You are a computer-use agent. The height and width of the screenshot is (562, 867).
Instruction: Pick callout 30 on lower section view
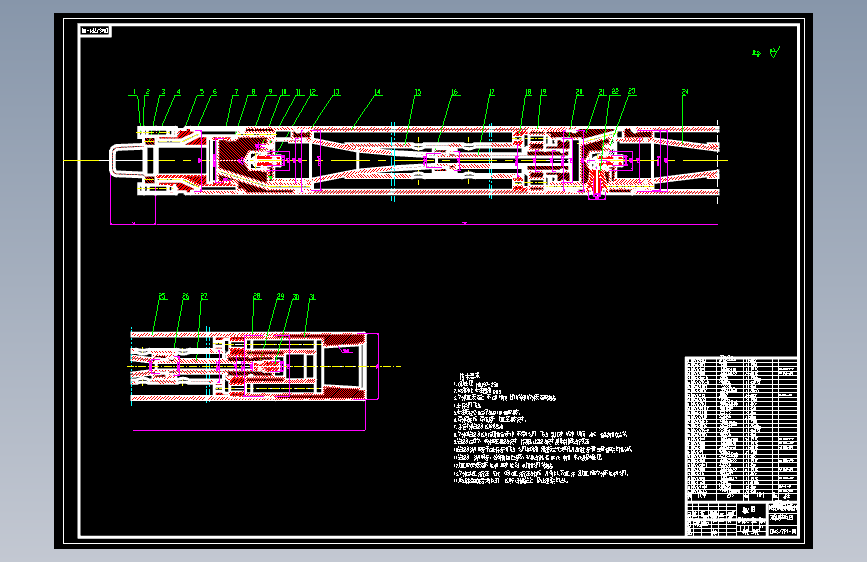tap(295, 297)
